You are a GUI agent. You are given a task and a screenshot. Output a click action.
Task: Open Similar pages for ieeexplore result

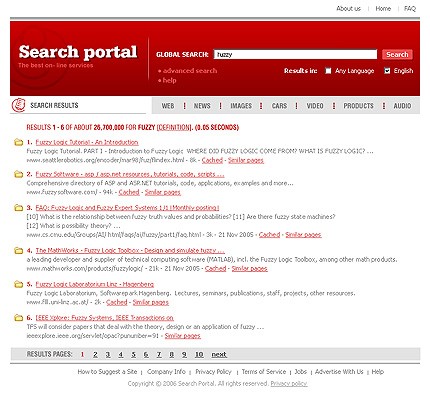183,336
